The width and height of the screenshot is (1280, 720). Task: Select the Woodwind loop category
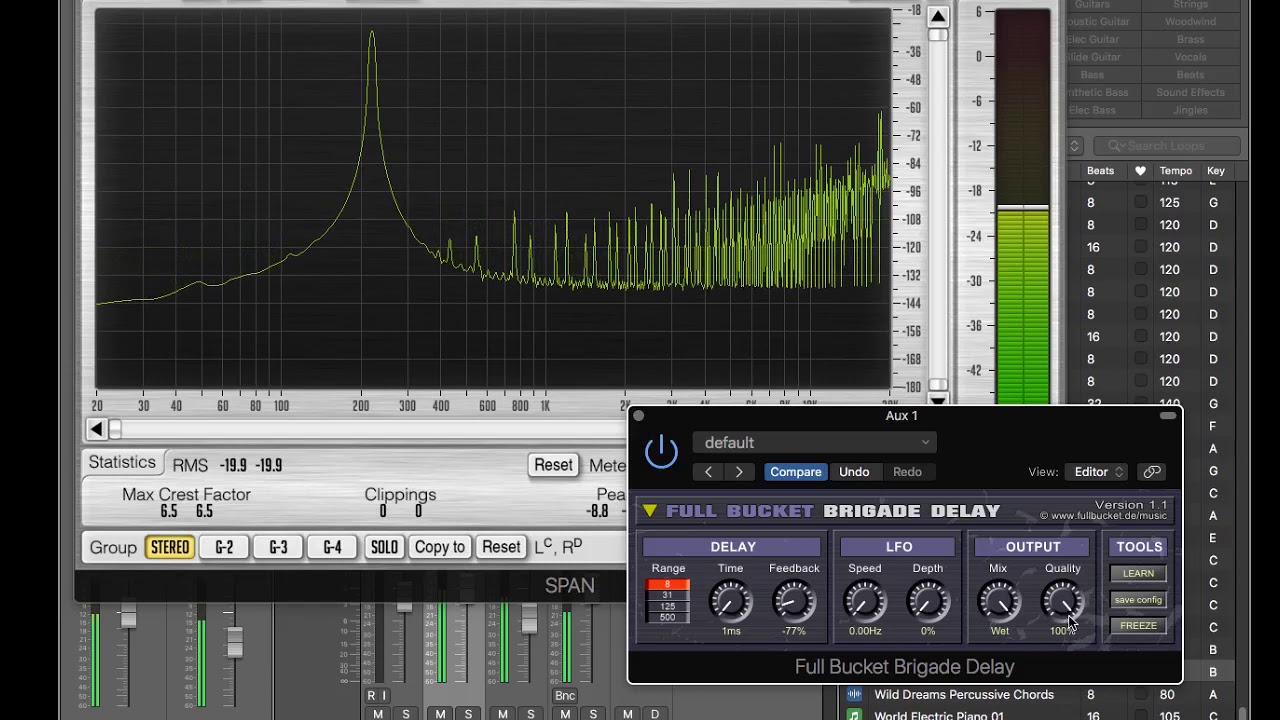tap(1190, 22)
